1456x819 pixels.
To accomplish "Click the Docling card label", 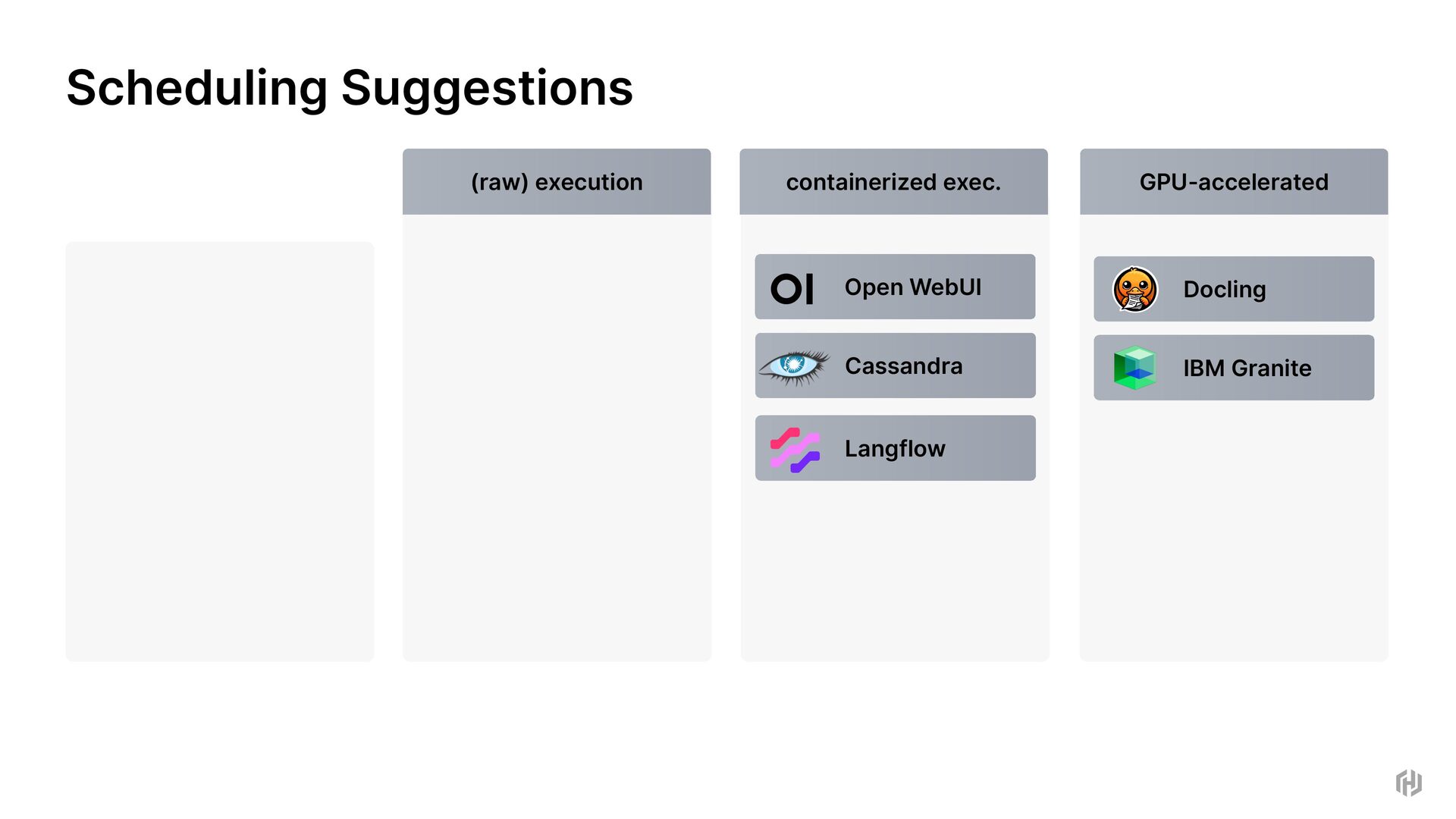I will tap(1225, 290).
